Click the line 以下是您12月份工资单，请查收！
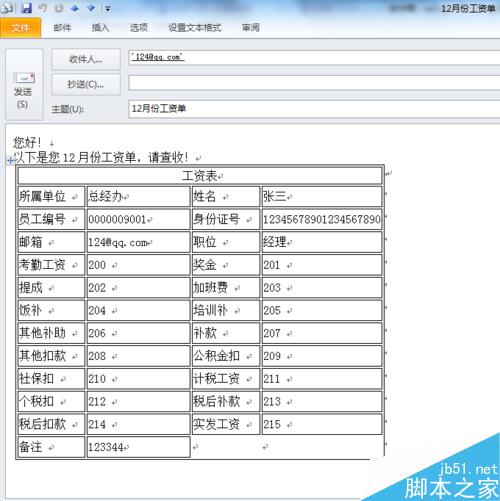Viewport: 500px width, 501px height. [101, 157]
